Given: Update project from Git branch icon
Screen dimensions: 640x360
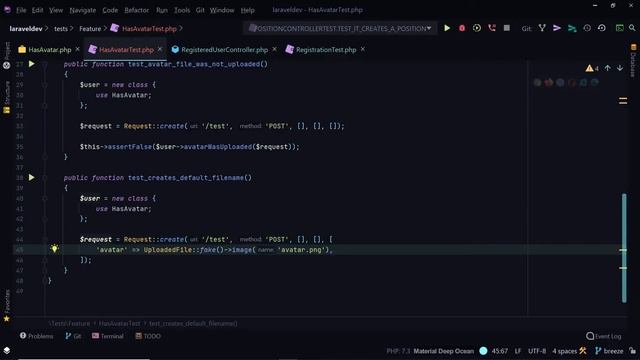Looking at the screenshot, I should point(542,28).
